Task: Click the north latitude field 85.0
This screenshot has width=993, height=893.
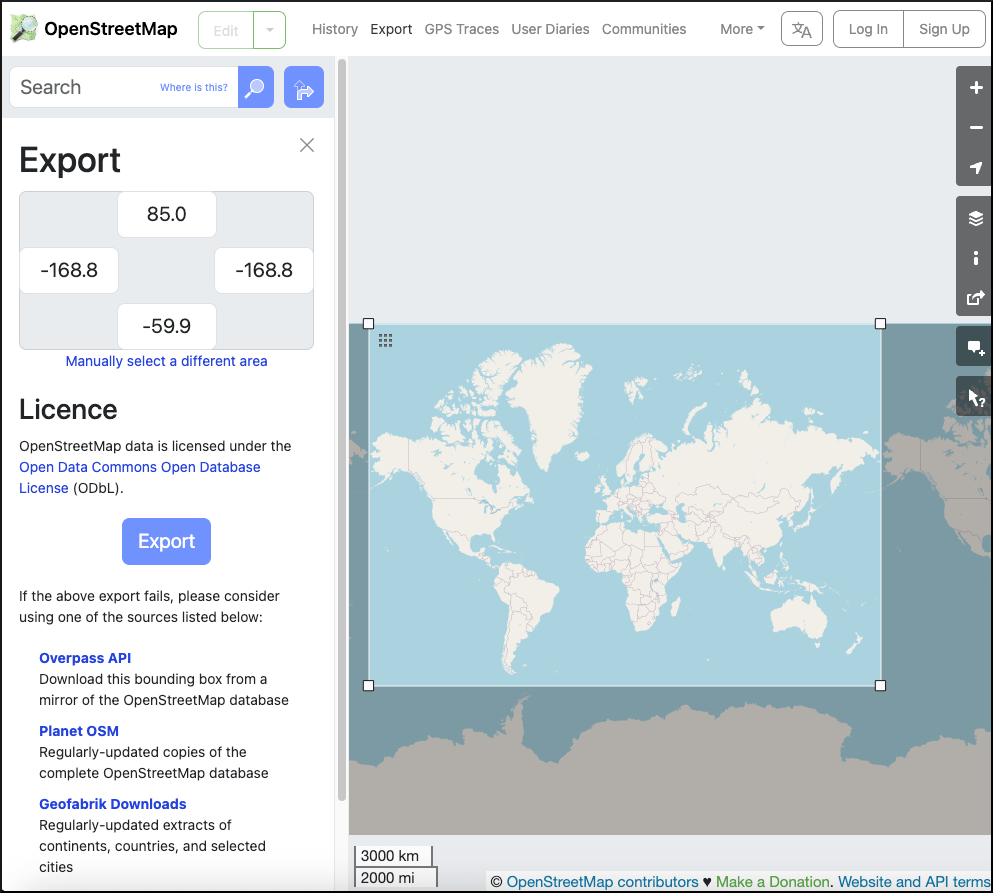Action: tap(166, 214)
